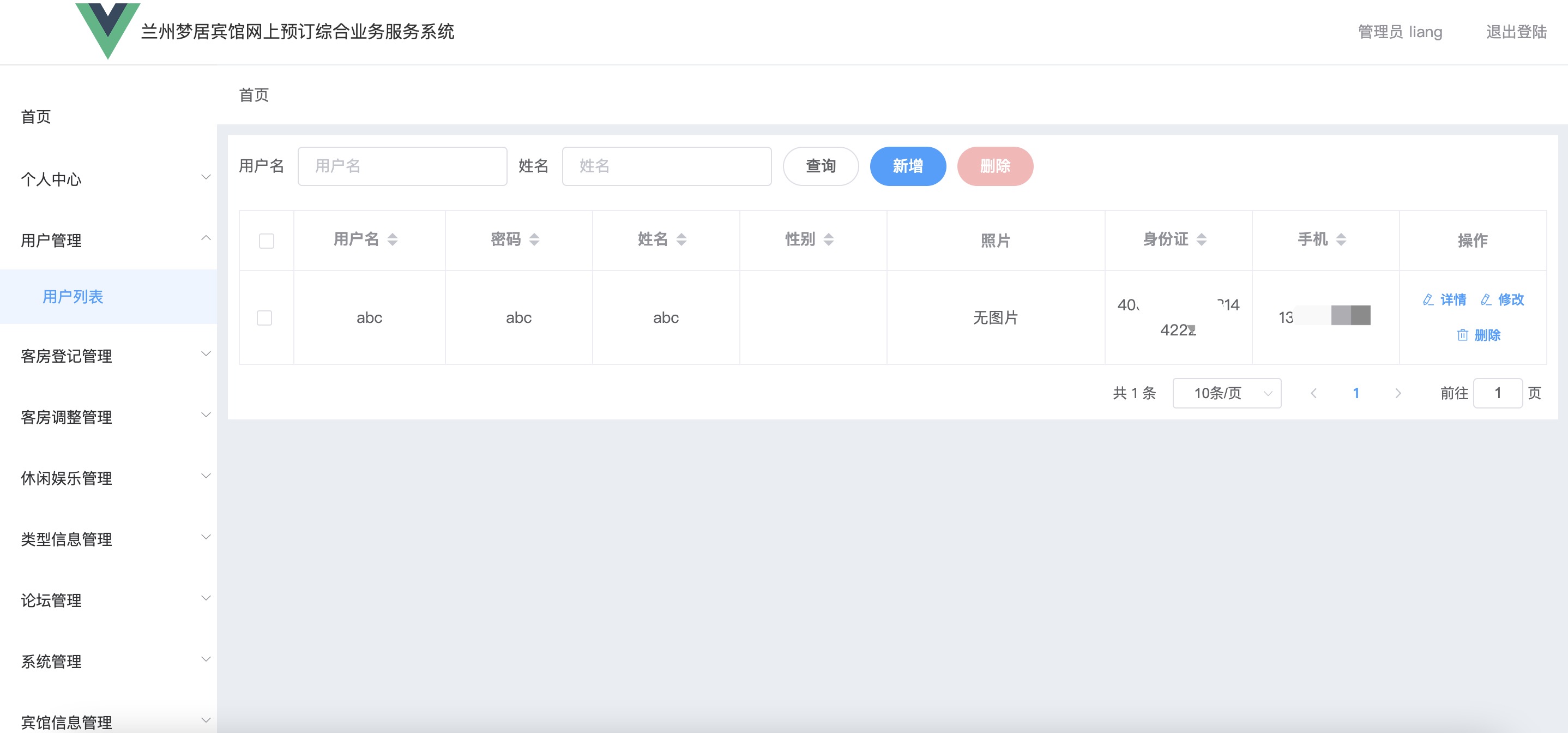Click the 操作 column header
This screenshot has height=733, width=1568.
(1473, 241)
